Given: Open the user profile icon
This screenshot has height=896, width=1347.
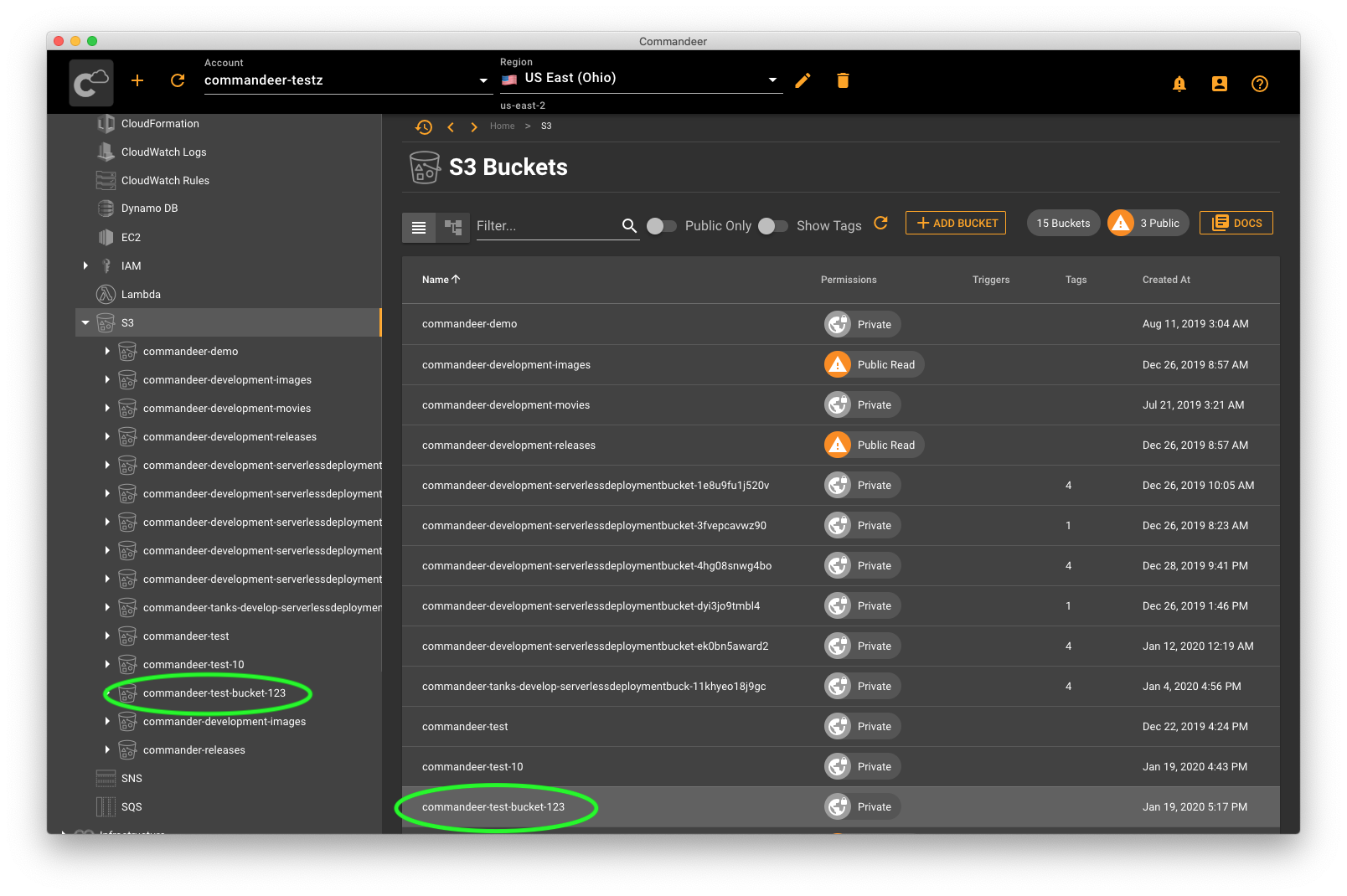Looking at the screenshot, I should (1220, 84).
